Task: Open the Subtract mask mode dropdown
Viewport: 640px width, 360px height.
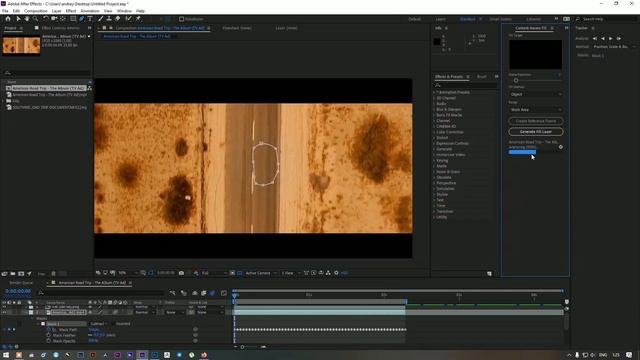Action: click(x=98, y=324)
